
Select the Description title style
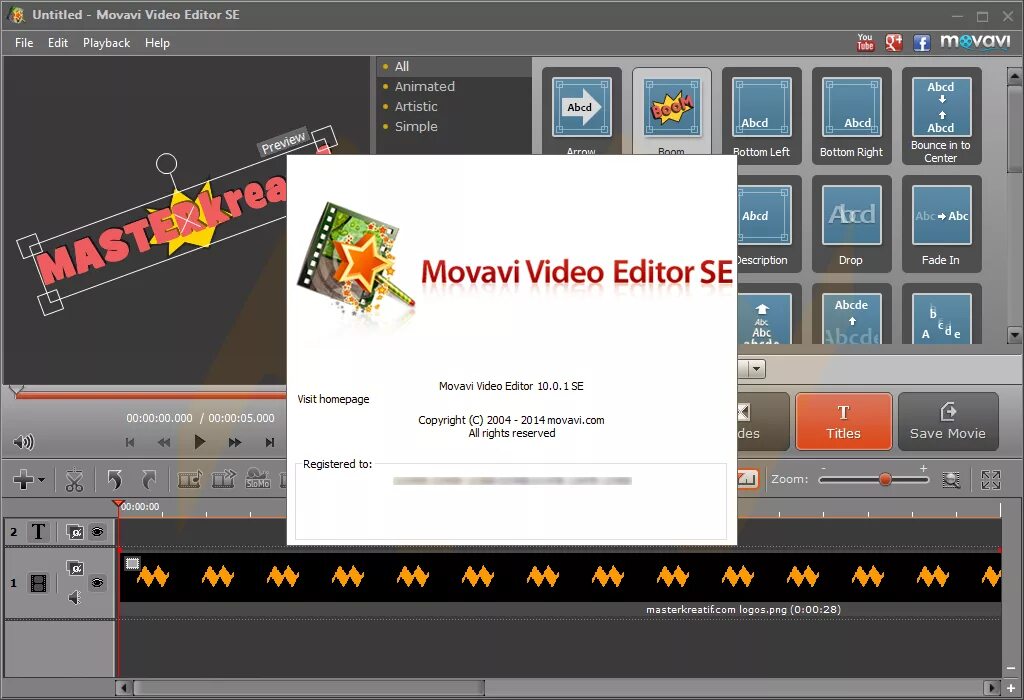point(762,224)
